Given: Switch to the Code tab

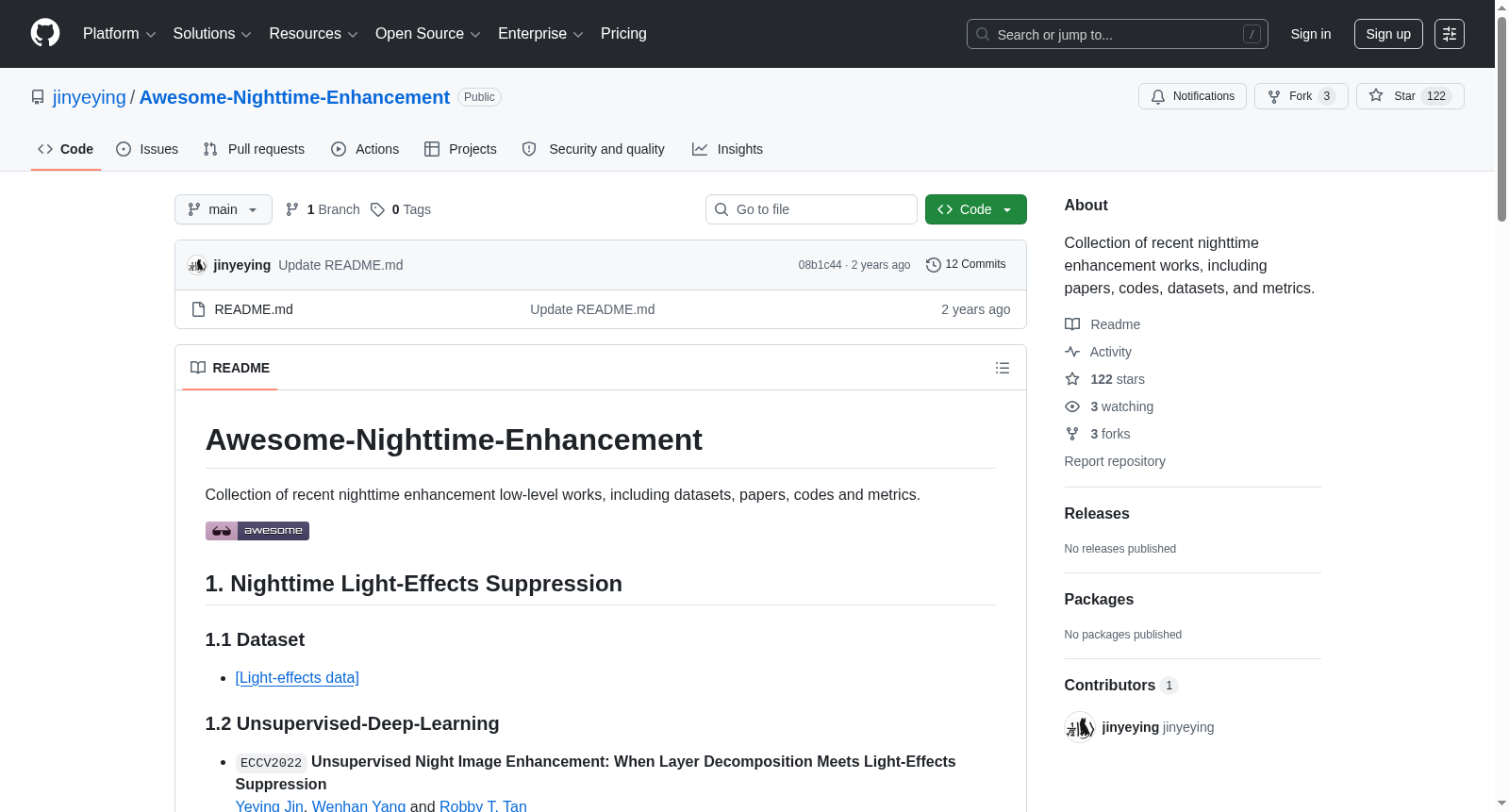Looking at the screenshot, I should [x=66, y=149].
